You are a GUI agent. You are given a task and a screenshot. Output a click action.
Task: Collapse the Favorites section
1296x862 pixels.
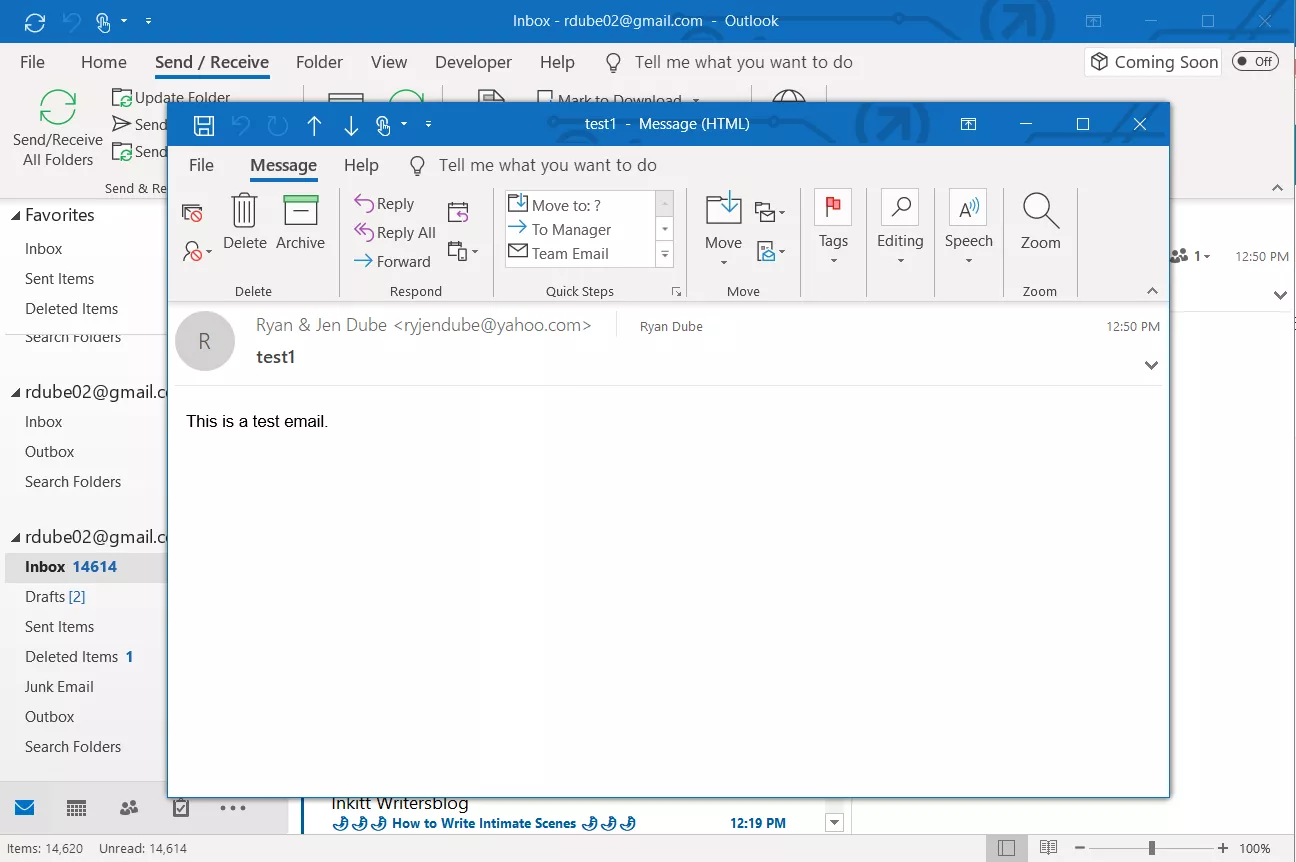[16, 216]
